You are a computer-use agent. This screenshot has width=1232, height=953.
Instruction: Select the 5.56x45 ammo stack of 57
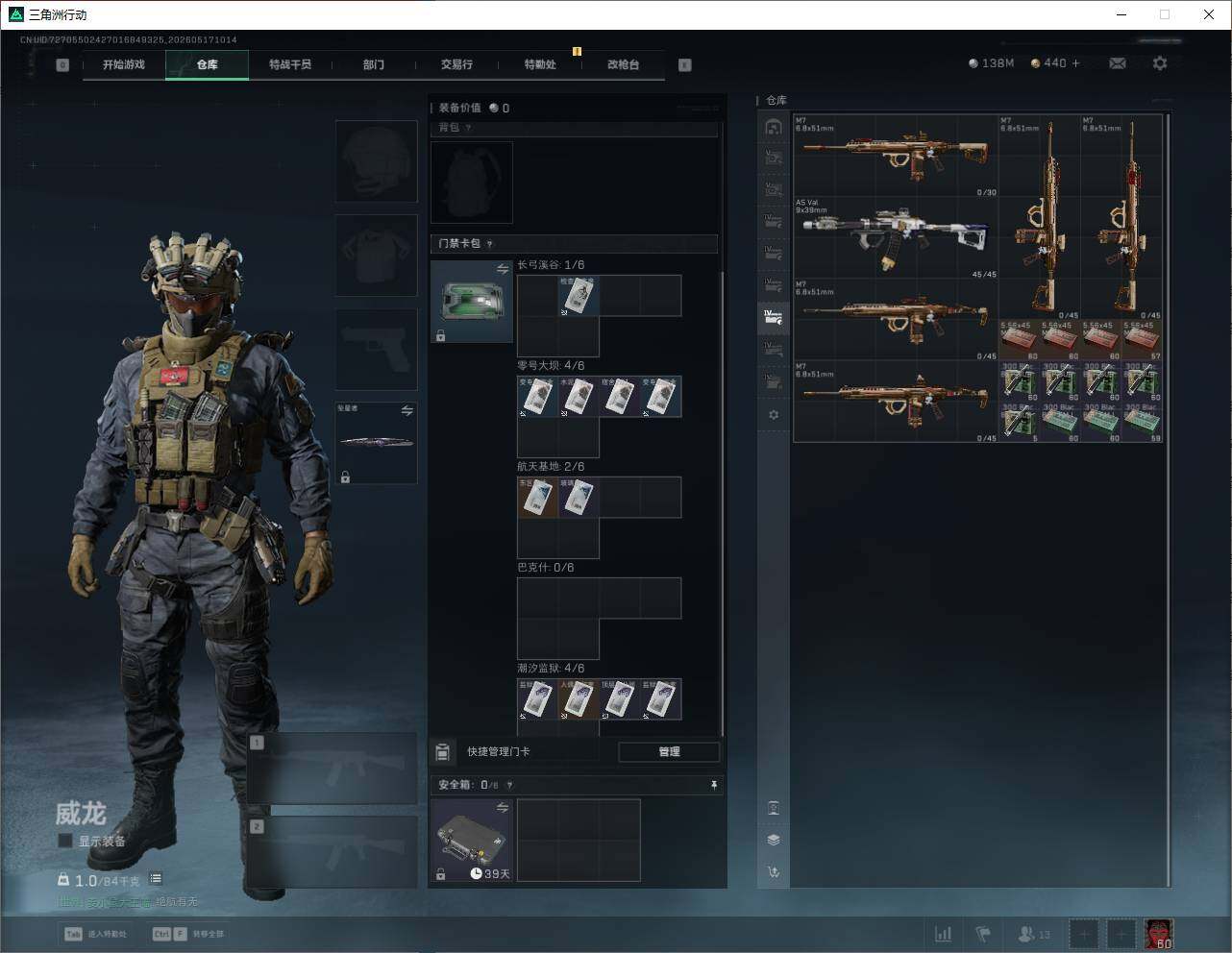tap(1142, 340)
